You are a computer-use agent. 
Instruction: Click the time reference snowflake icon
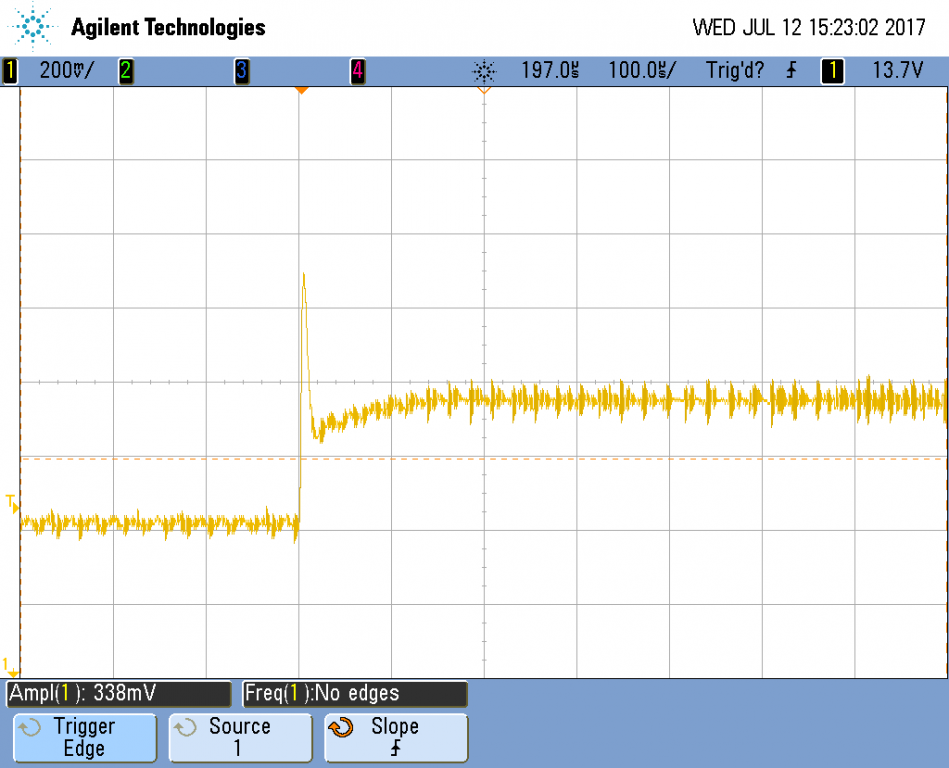484,71
